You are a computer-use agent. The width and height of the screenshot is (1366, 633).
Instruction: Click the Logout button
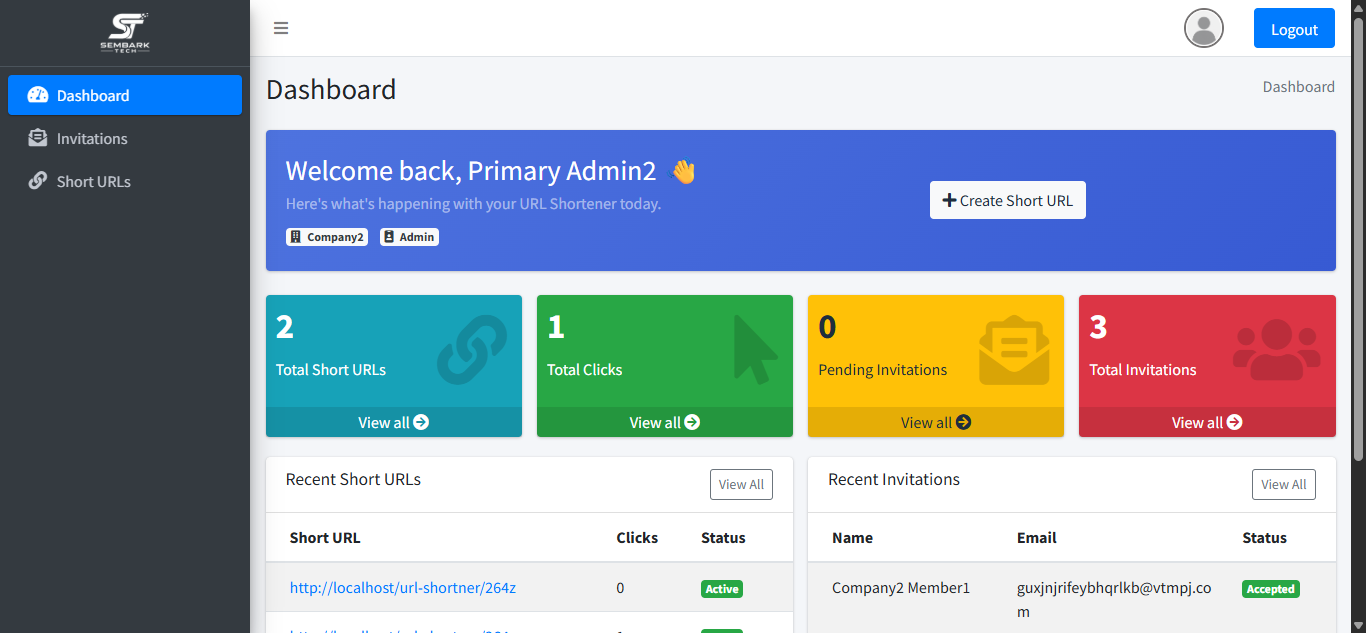click(x=1294, y=28)
